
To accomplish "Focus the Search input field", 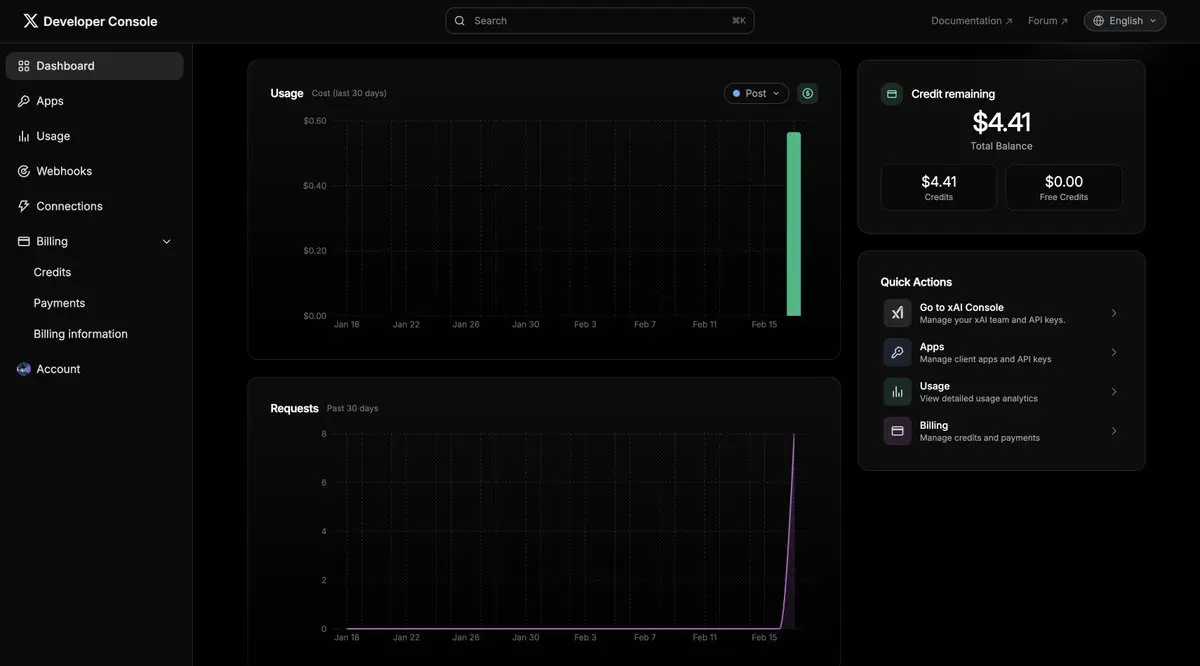I will (600, 21).
